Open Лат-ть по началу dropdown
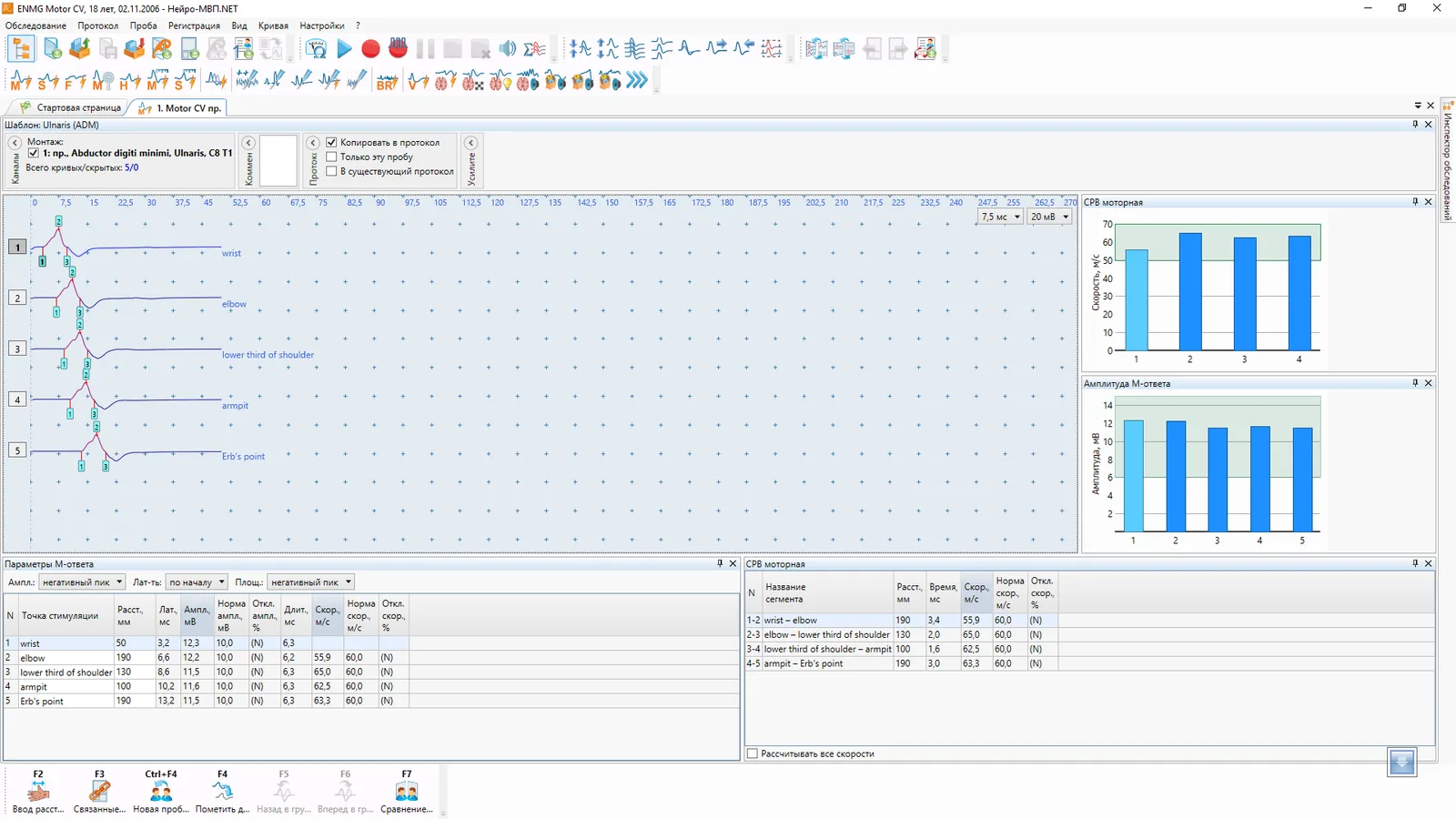This screenshot has width=1456, height=819. pos(197,582)
